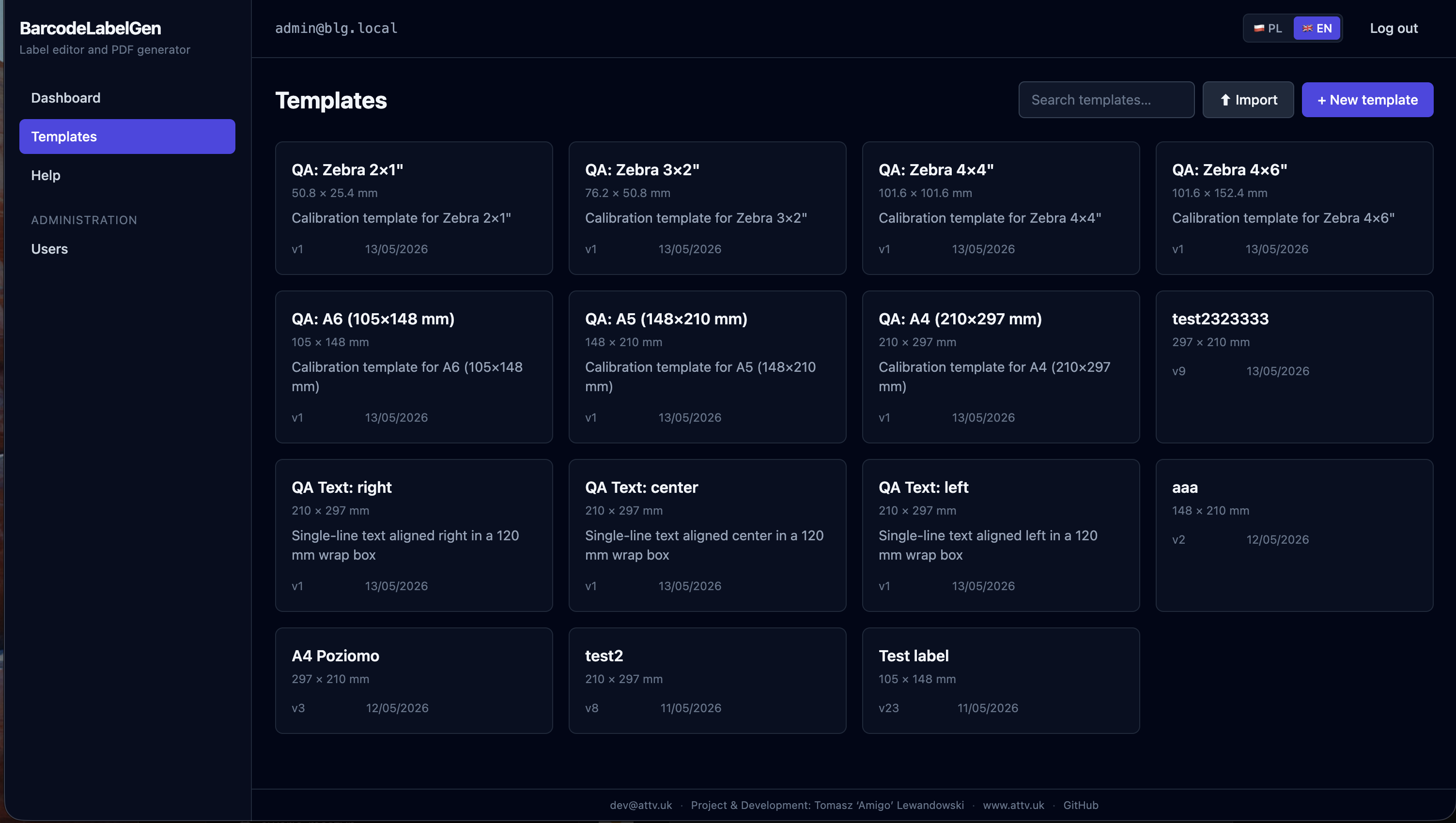Click the "76.2 × 50.8 mm" size text

coord(628,193)
